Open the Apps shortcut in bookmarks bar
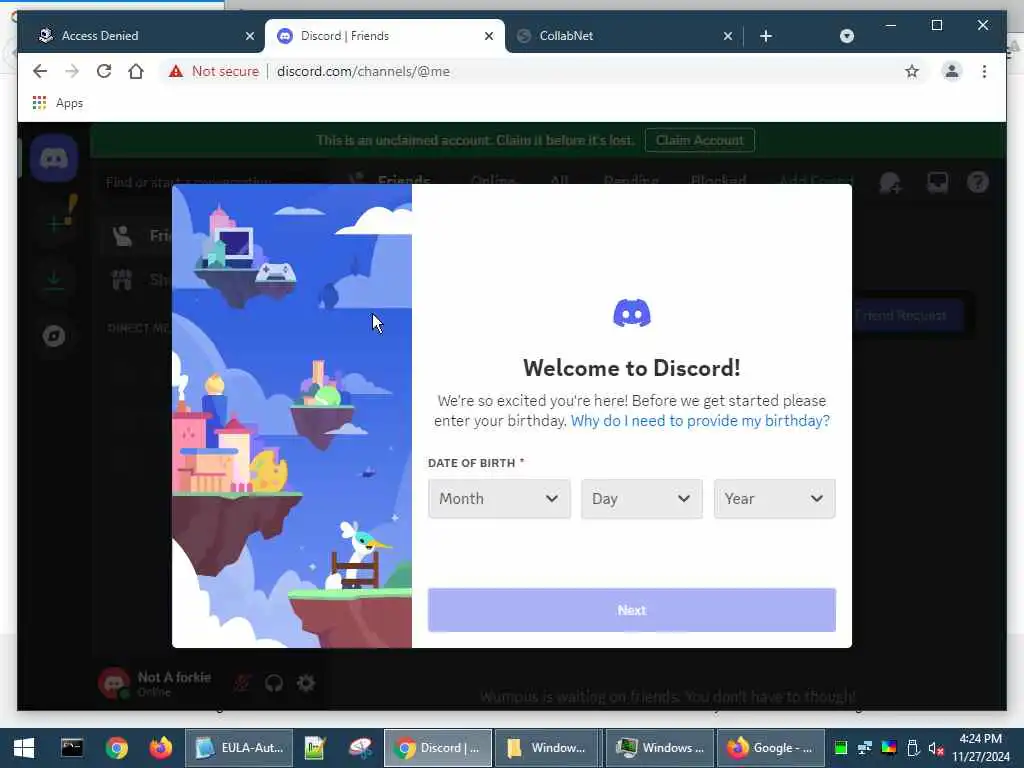1024x768 pixels. pos(57,103)
